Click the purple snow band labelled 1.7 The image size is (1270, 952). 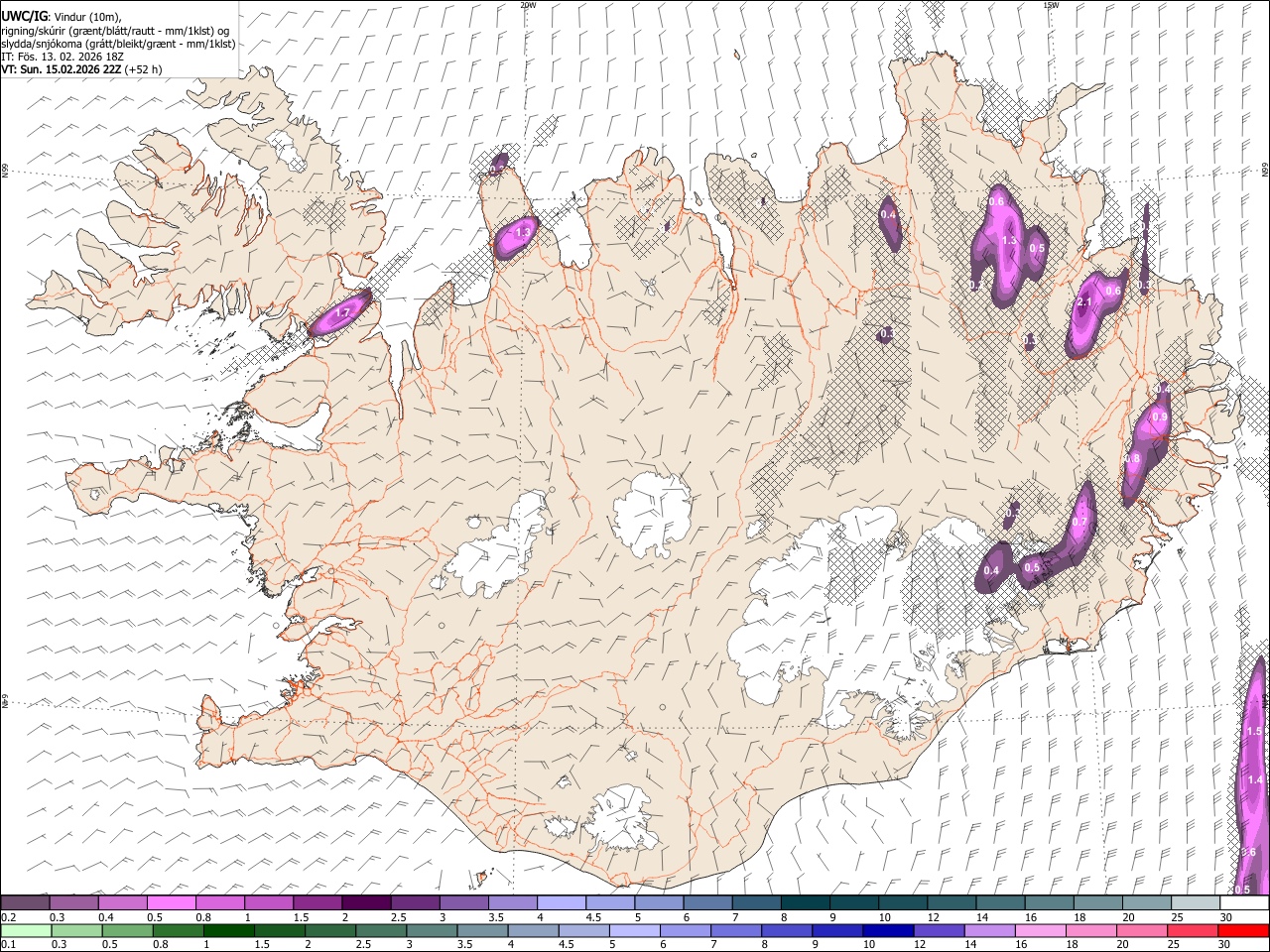[338, 313]
